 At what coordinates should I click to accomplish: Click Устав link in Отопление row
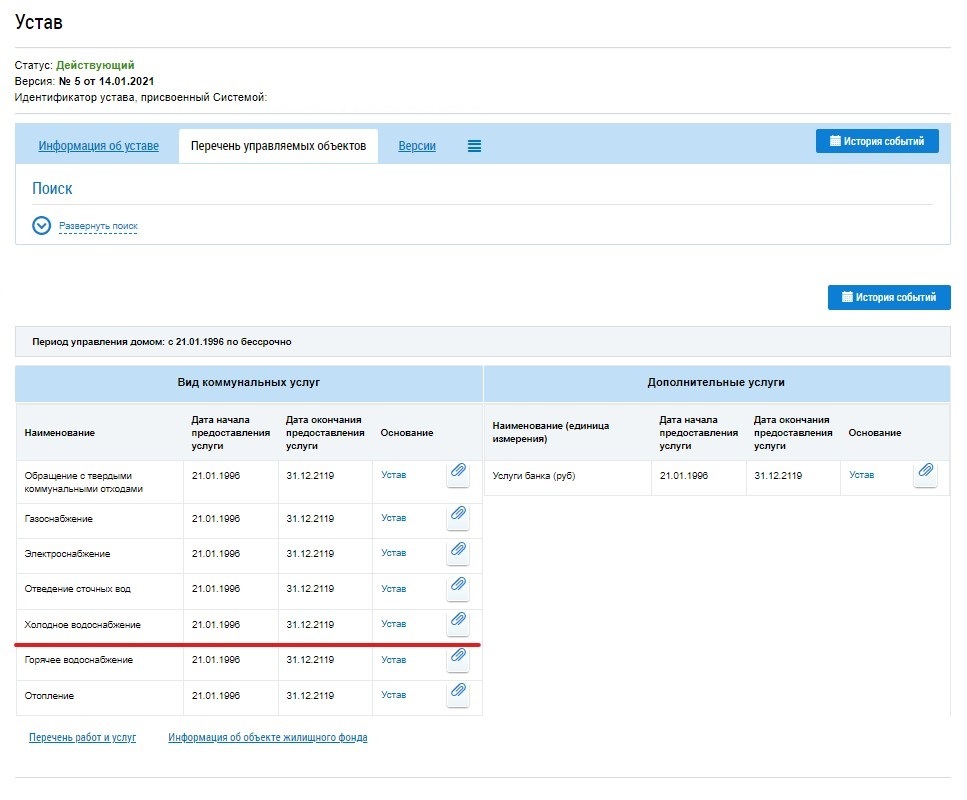tap(393, 695)
